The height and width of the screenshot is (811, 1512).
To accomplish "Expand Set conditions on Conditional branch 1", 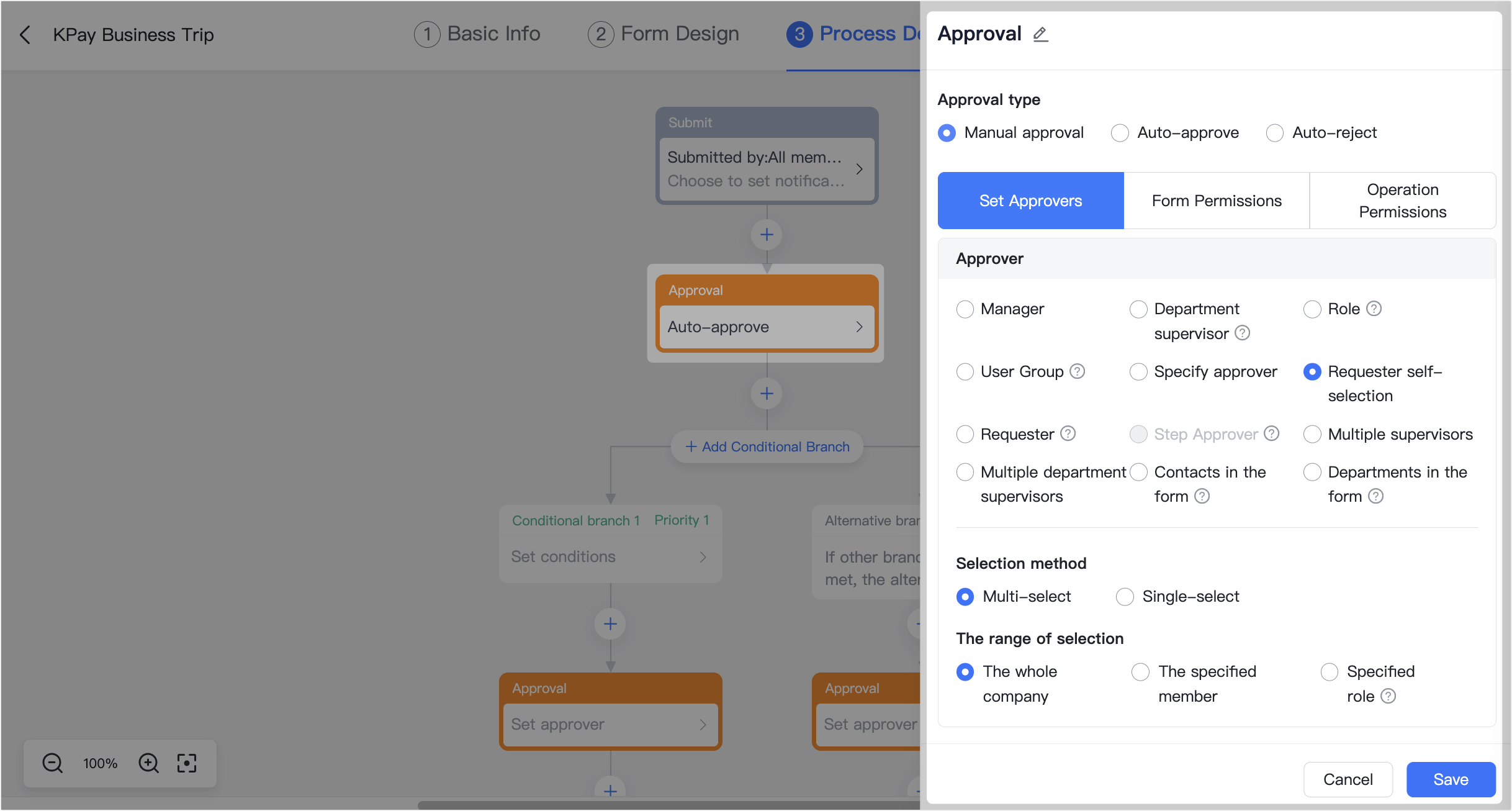I will tap(703, 557).
